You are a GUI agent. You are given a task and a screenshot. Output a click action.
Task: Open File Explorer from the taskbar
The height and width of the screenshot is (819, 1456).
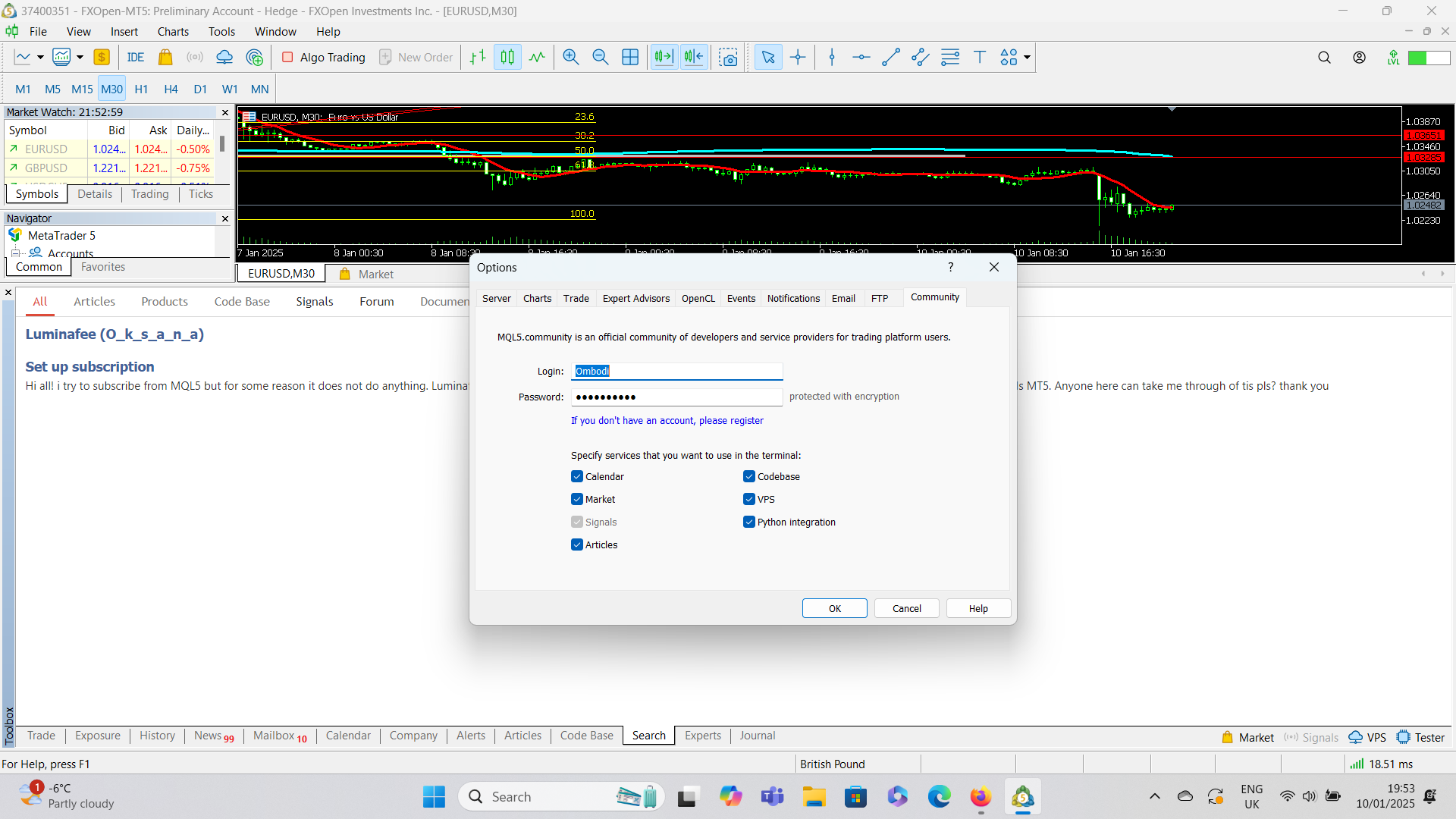click(814, 796)
